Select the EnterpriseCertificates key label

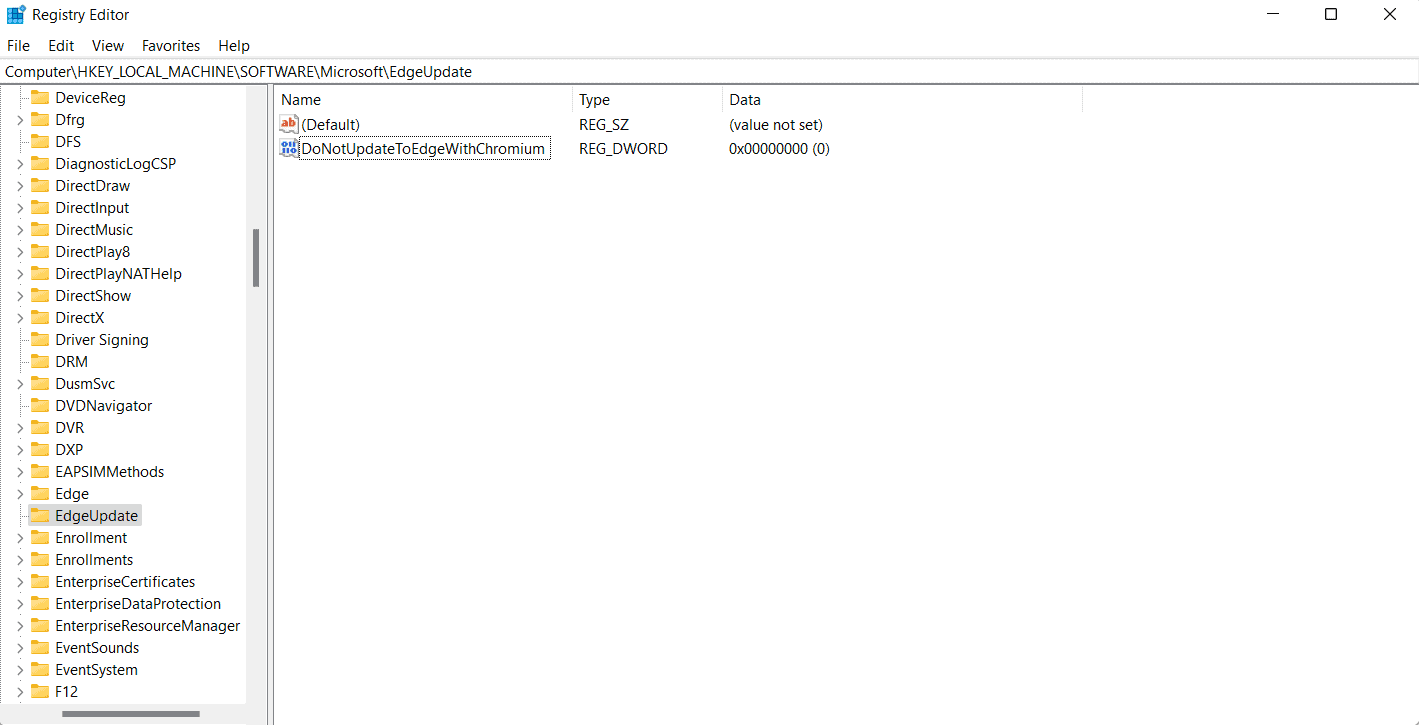(125, 582)
